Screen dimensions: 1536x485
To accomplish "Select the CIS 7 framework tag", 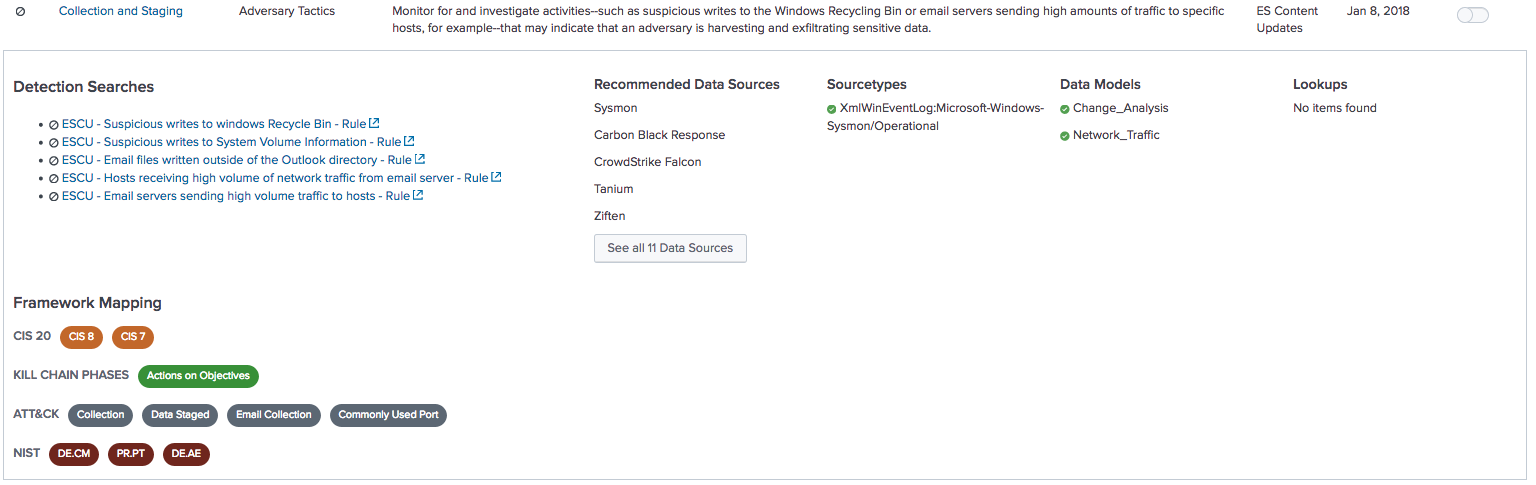I will click(x=133, y=337).
